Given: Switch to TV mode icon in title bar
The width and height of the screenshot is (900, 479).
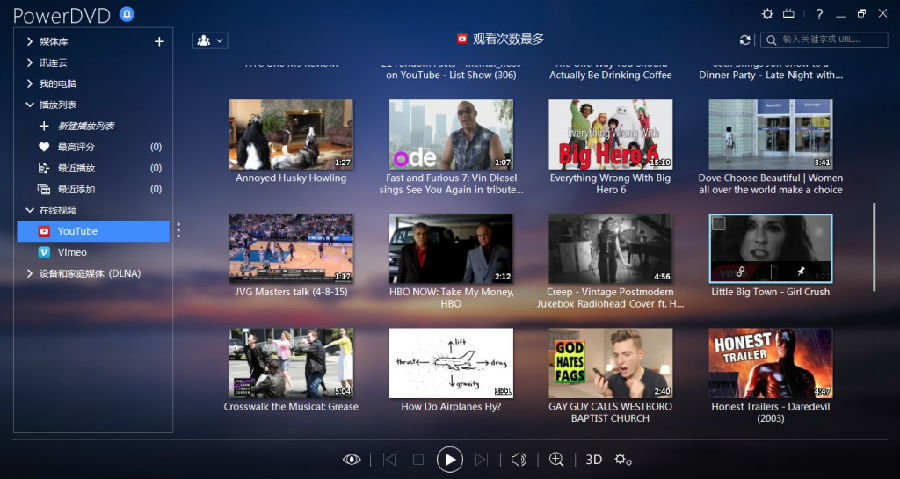Looking at the screenshot, I should click(x=789, y=14).
